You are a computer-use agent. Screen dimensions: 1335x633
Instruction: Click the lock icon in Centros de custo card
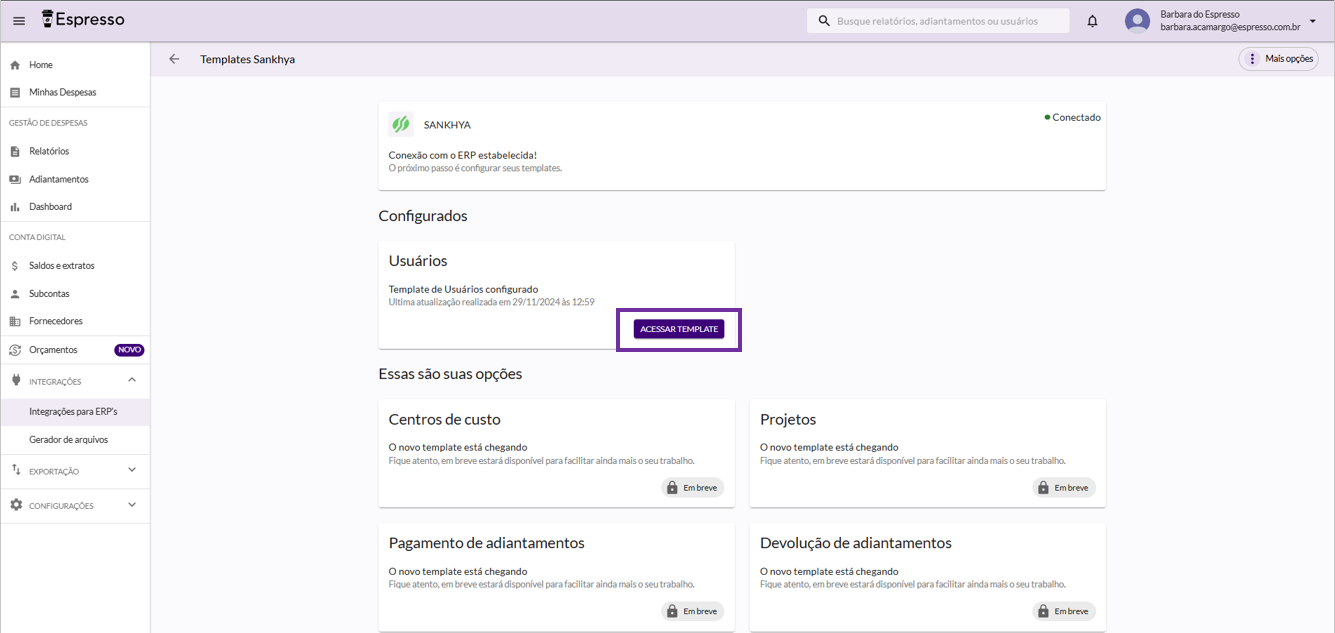672,488
